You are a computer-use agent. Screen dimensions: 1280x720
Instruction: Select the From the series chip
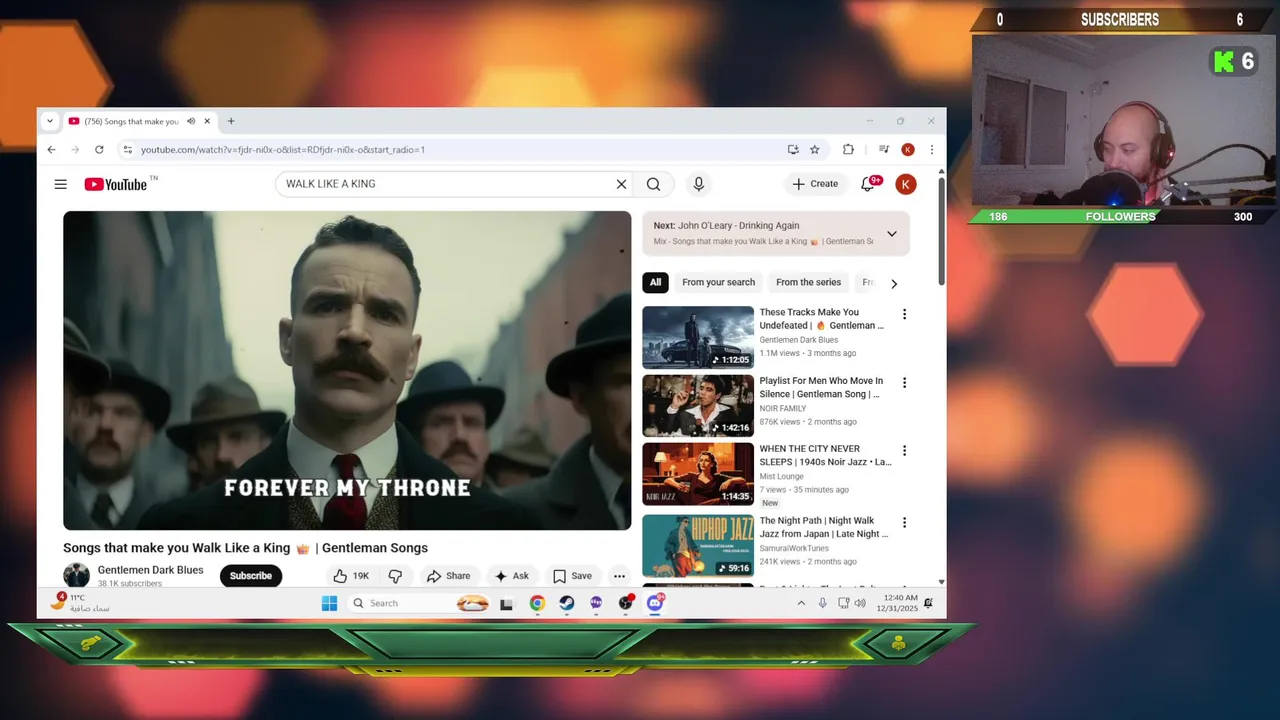pos(808,283)
